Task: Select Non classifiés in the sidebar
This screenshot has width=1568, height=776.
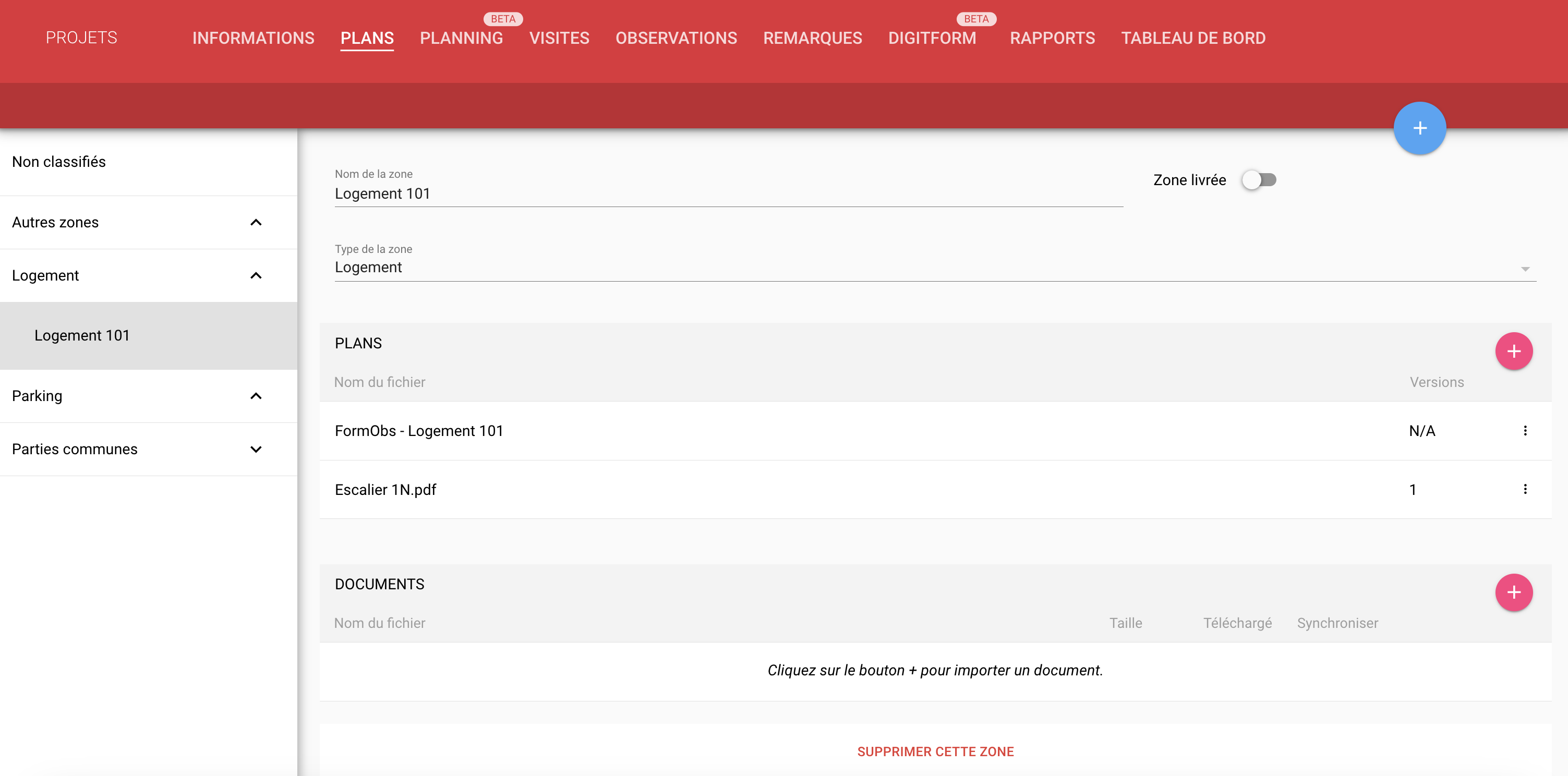Action: click(x=59, y=162)
